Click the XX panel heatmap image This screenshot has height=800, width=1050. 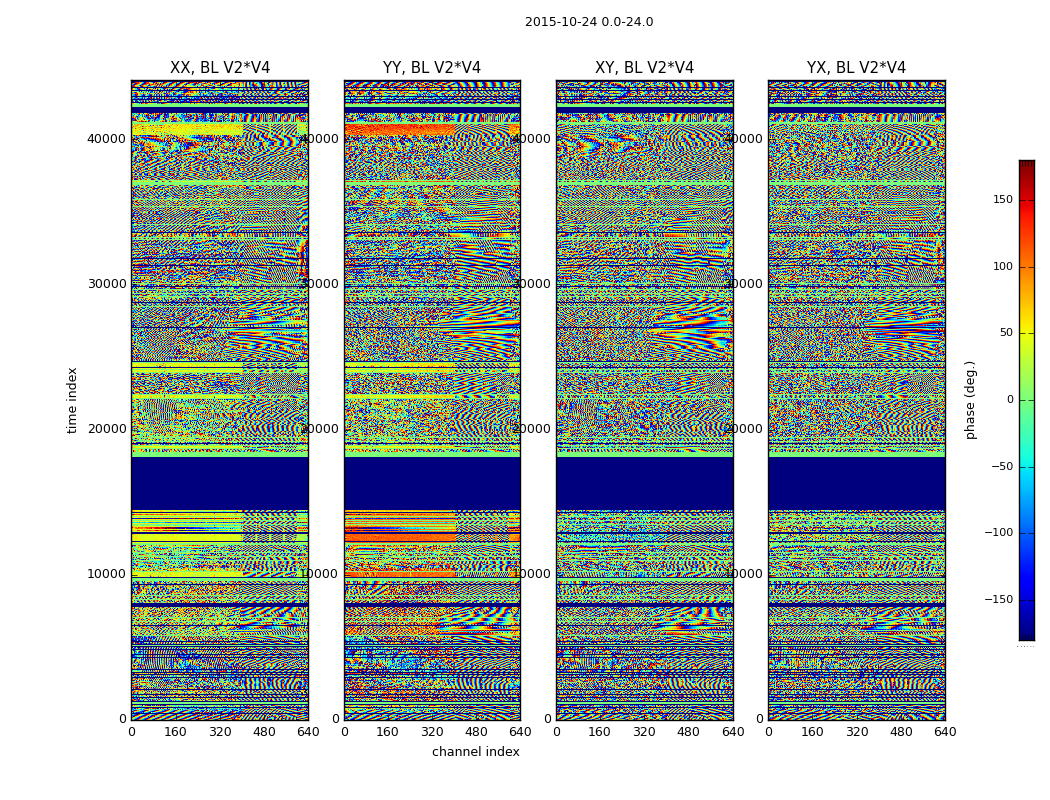point(220,400)
